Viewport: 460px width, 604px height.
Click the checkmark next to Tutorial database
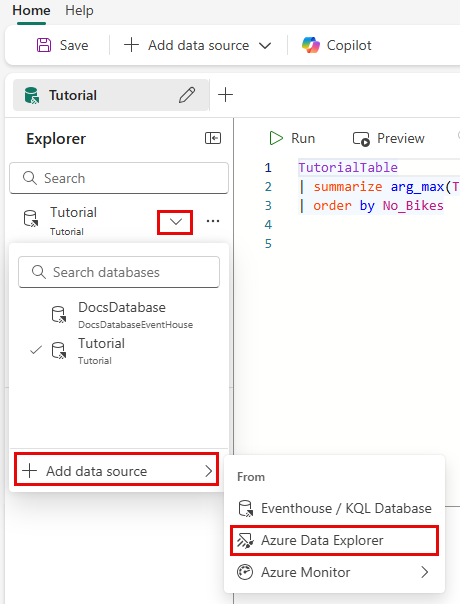(36, 350)
